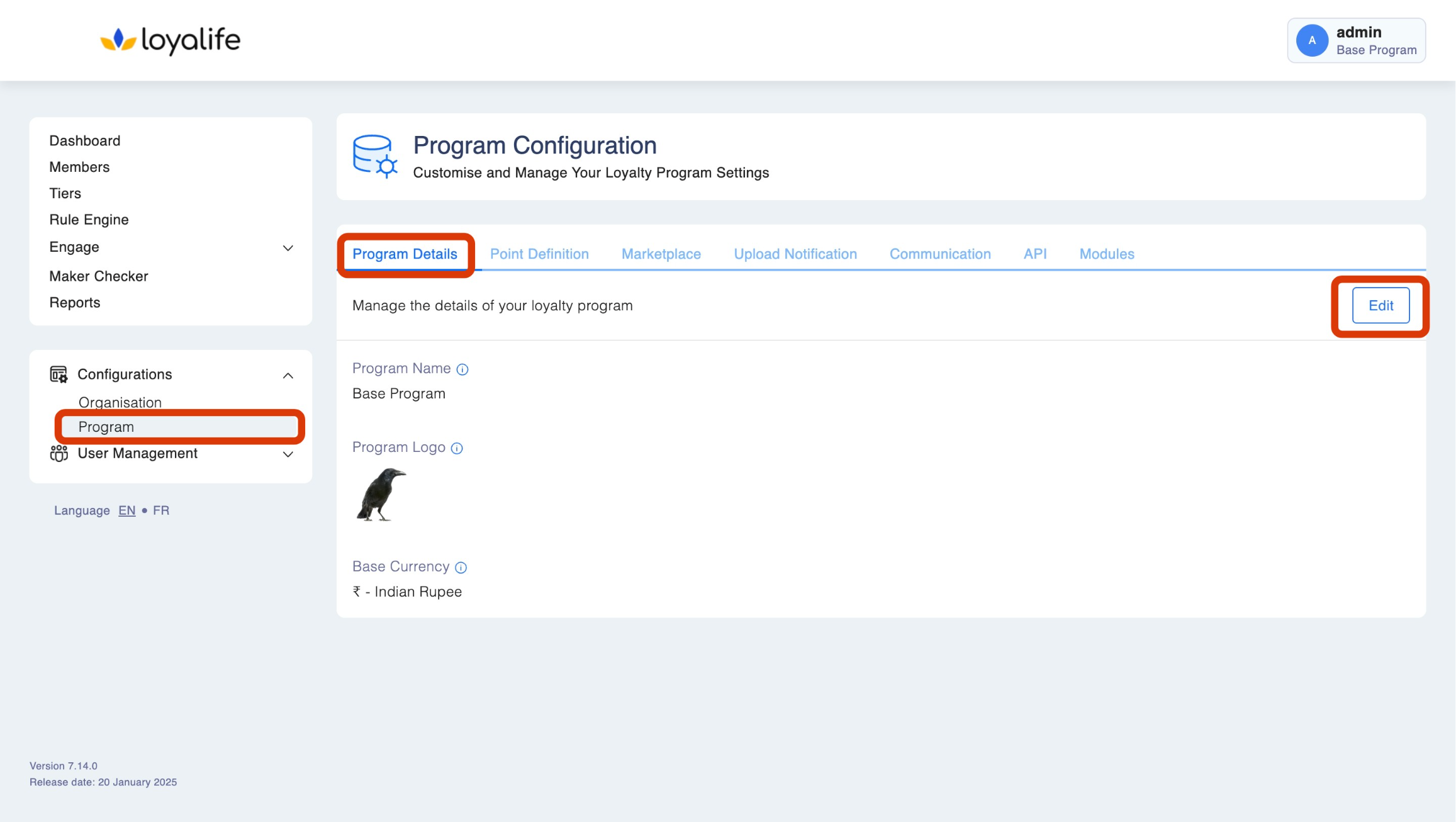Click the crow program logo thumbnail
Screen dimensions: 1456x822
click(x=381, y=495)
